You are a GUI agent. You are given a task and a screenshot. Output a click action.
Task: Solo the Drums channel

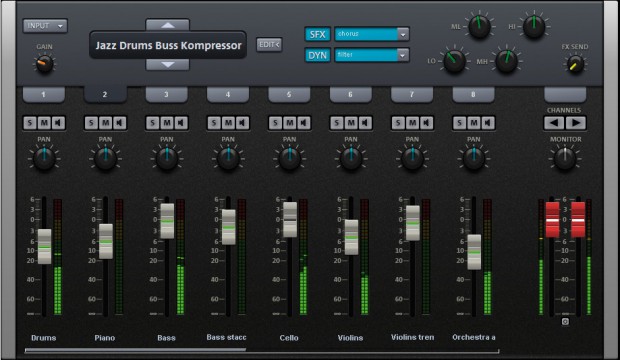(30, 123)
